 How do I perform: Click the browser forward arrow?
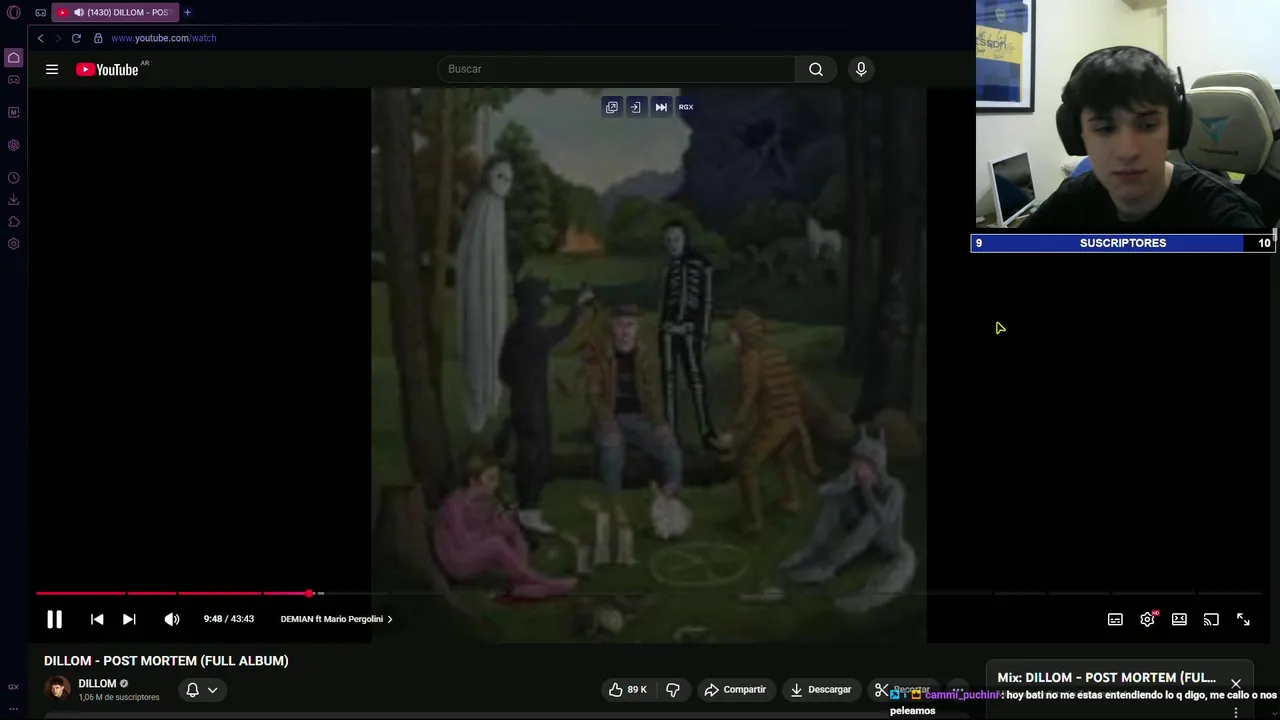tap(58, 38)
